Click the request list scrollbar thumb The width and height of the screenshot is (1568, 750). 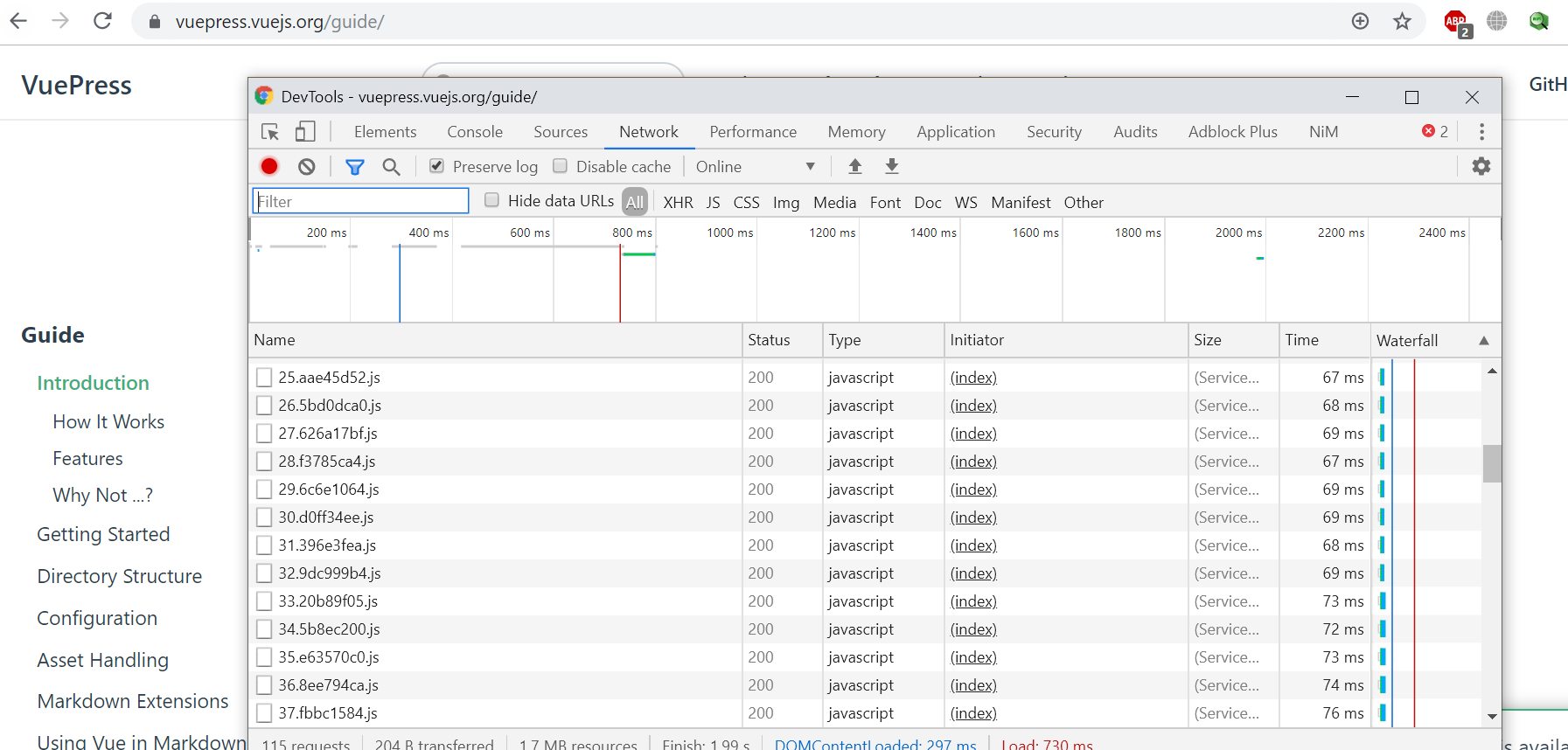[1492, 463]
